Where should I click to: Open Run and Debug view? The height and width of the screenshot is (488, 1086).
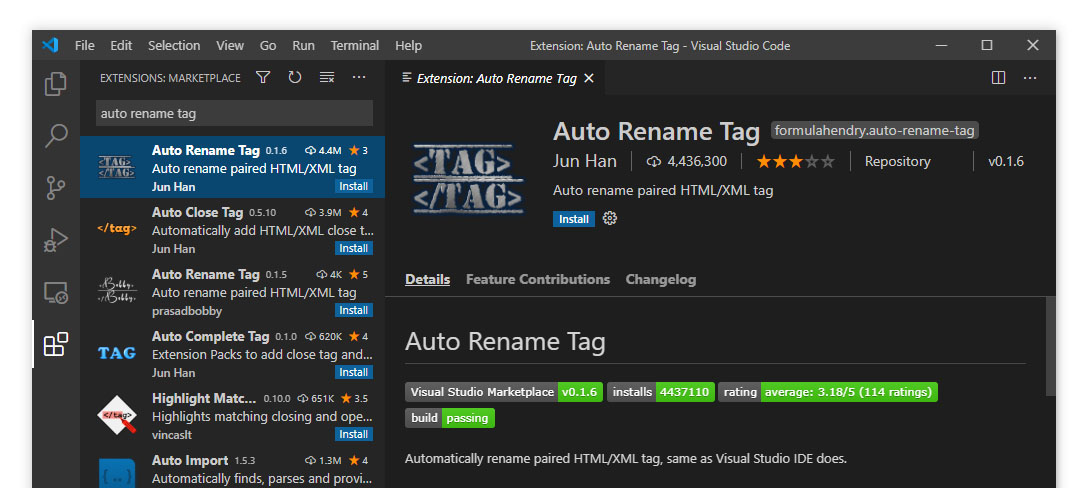(55, 240)
